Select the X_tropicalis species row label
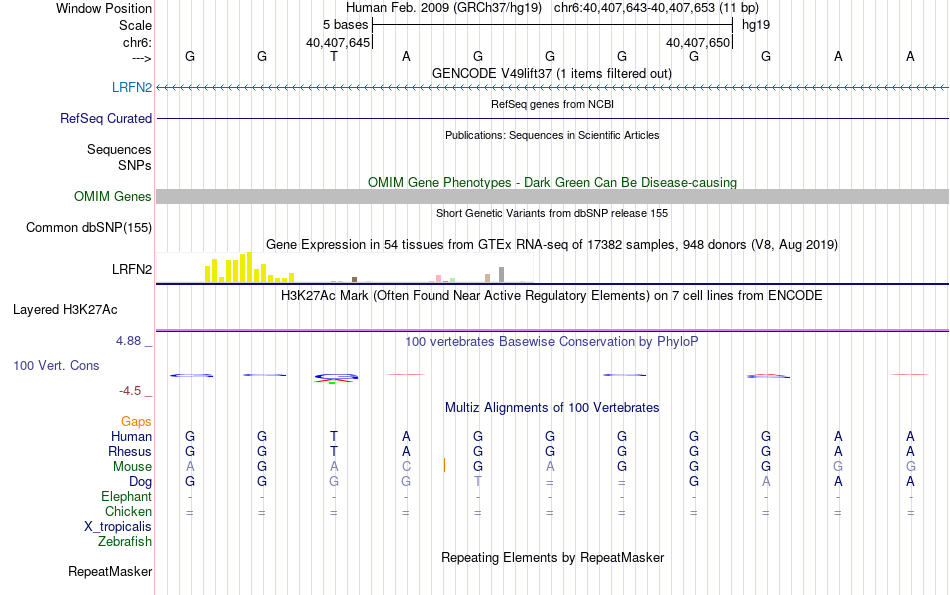 118,527
